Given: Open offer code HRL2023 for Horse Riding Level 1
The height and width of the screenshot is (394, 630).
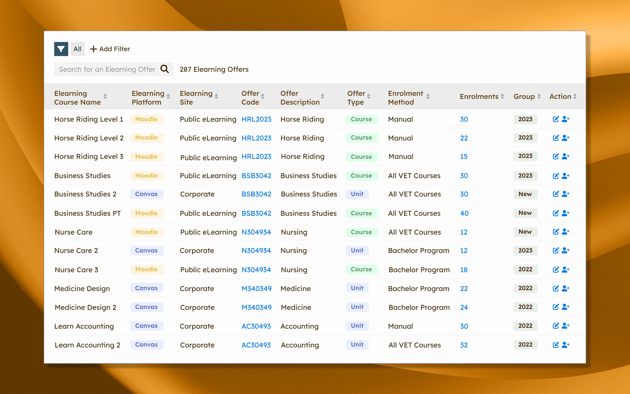Looking at the screenshot, I should coord(256,119).
